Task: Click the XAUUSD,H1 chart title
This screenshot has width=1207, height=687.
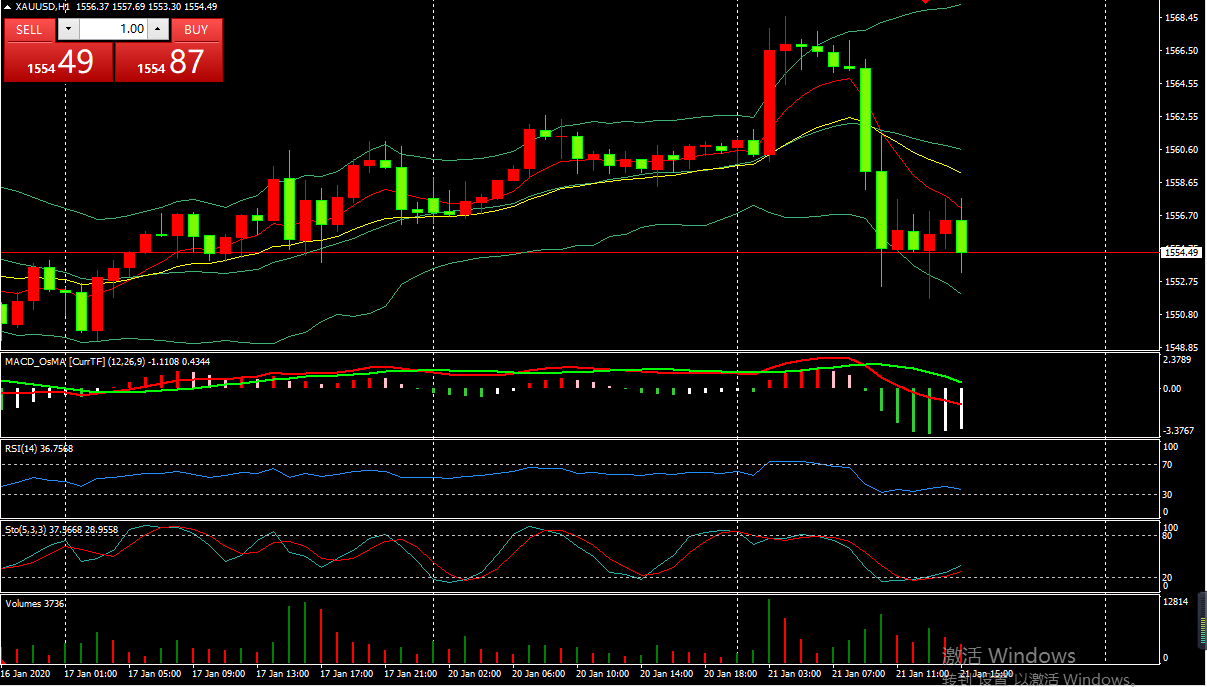Action: click(43, 6)
